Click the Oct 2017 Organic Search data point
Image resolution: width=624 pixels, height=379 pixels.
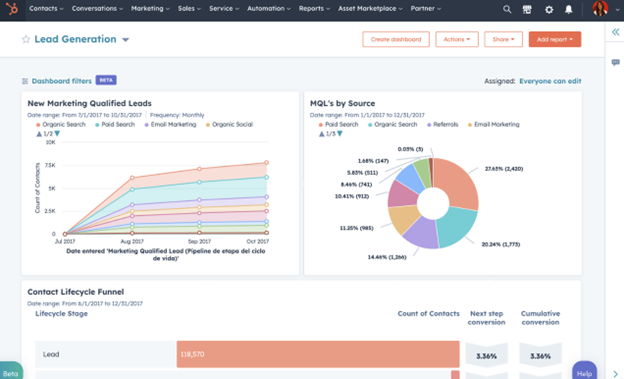click(267, 162)
